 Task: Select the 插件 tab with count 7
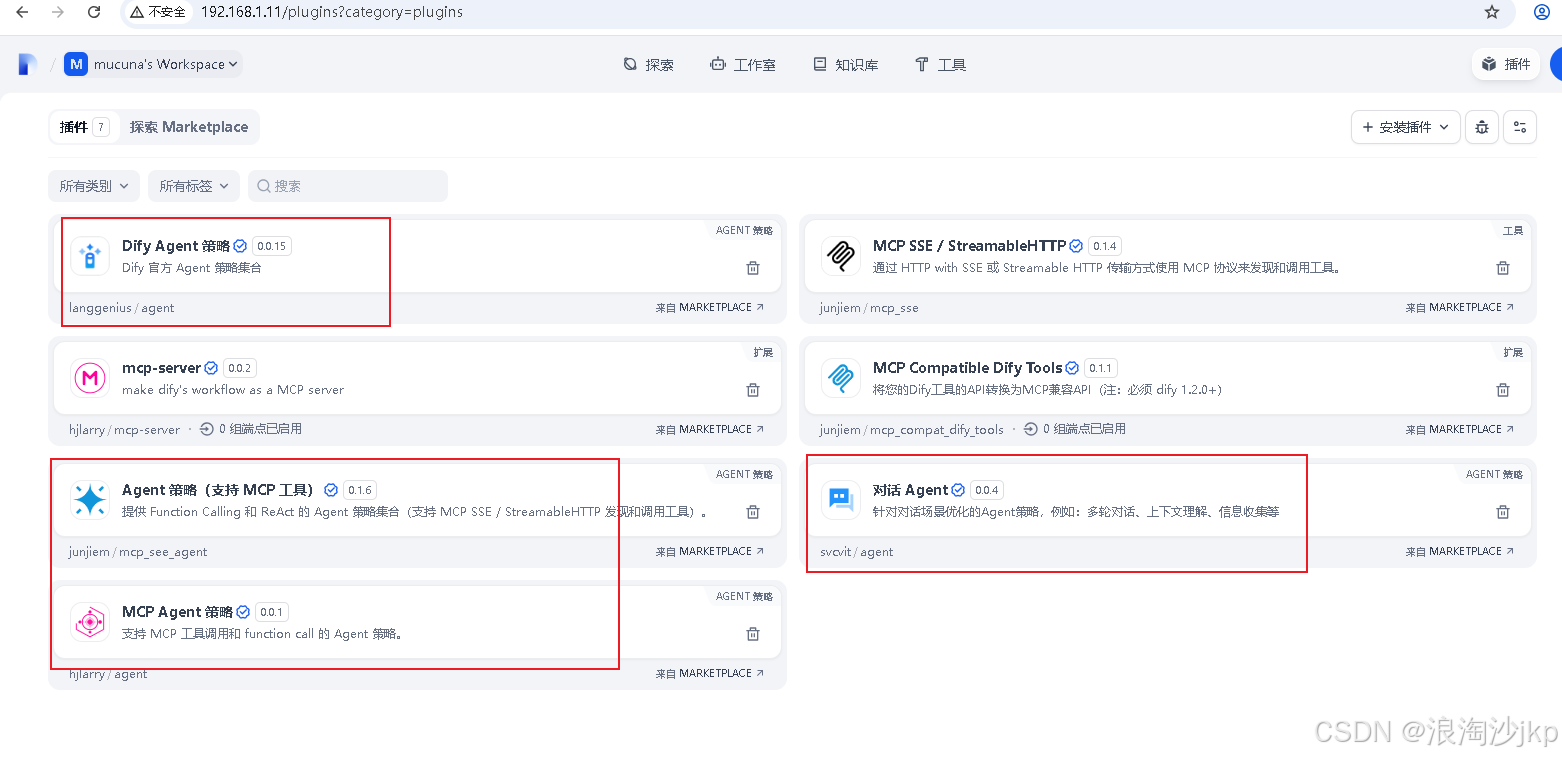84,127
